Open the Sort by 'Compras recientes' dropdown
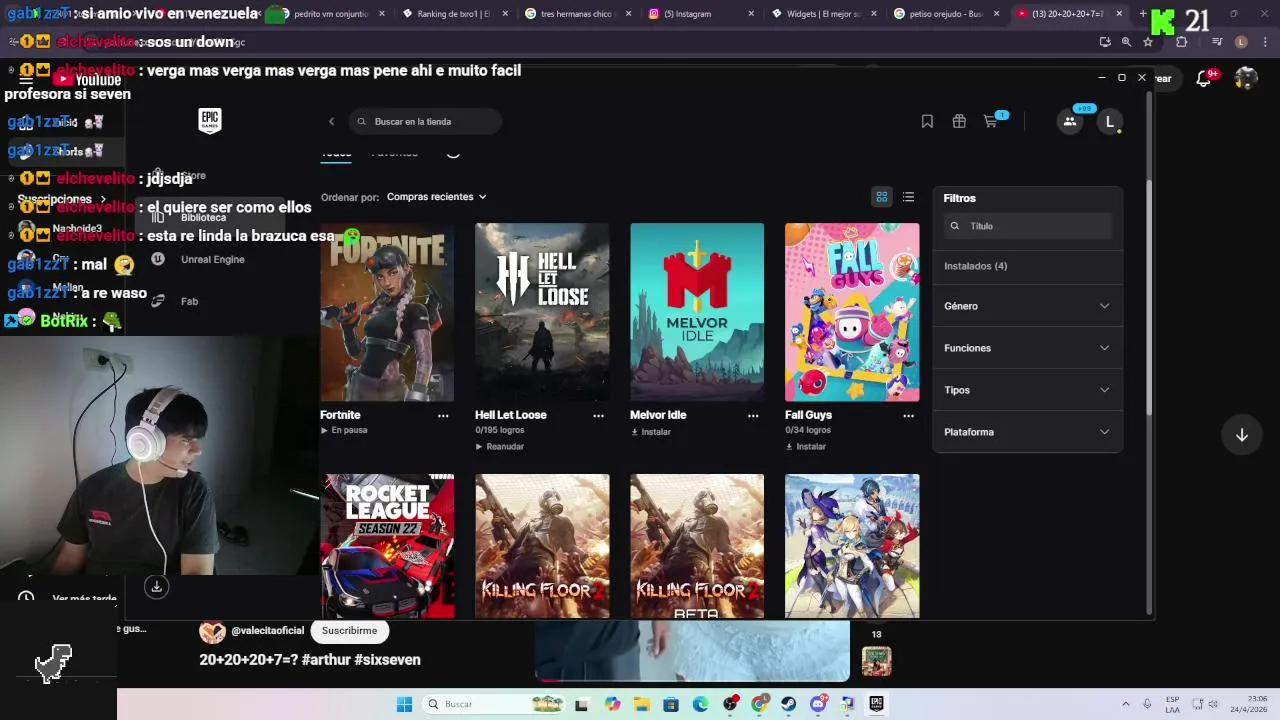The height and width of the screenshot is (720, 1280). pyautogui.click(x=437, y=197)
